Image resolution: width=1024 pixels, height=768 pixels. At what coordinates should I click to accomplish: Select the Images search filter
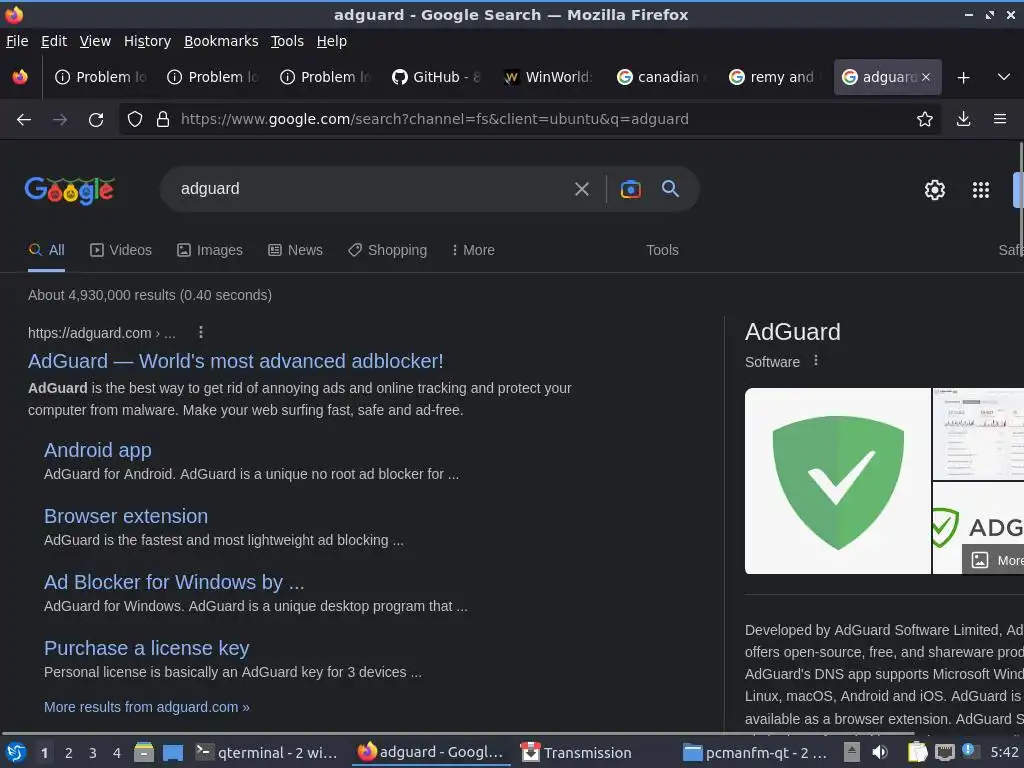(210, 250)
